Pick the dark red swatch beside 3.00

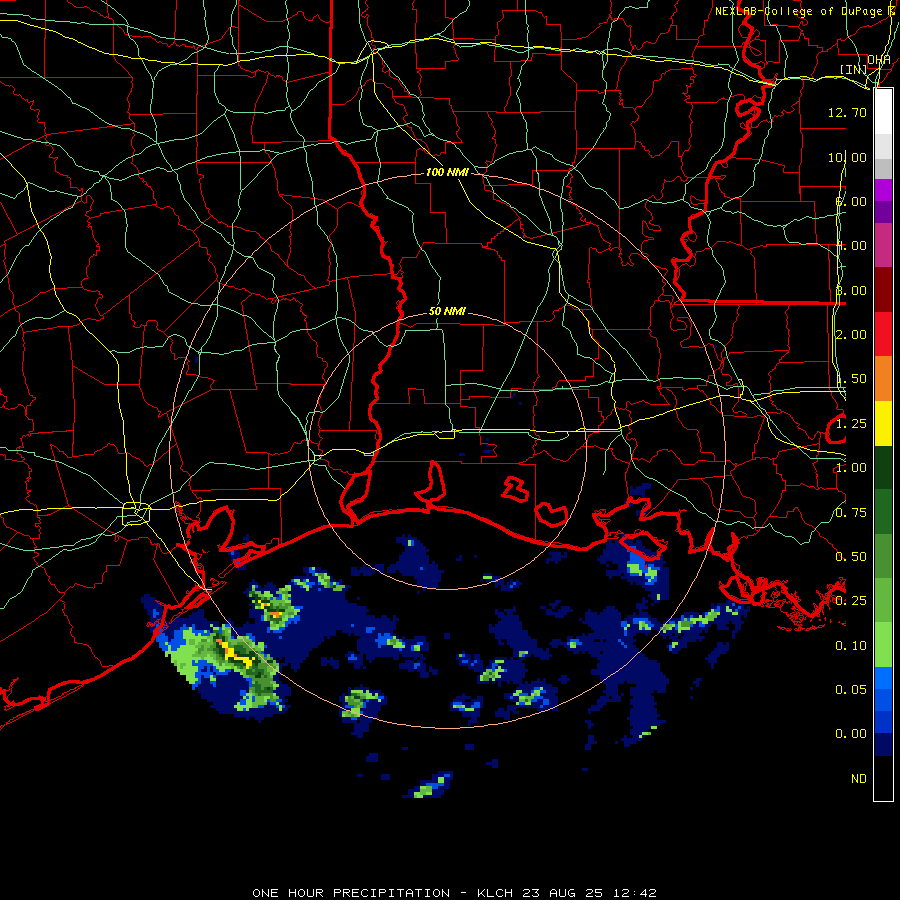pos(883,290)
